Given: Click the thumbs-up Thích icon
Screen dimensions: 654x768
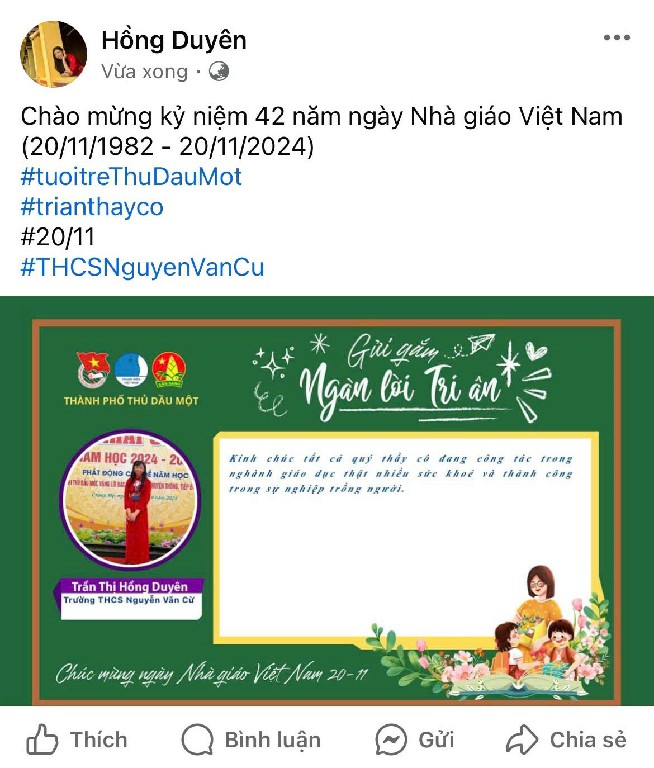Looking at the screenshot, I should [x=42, y=739].
